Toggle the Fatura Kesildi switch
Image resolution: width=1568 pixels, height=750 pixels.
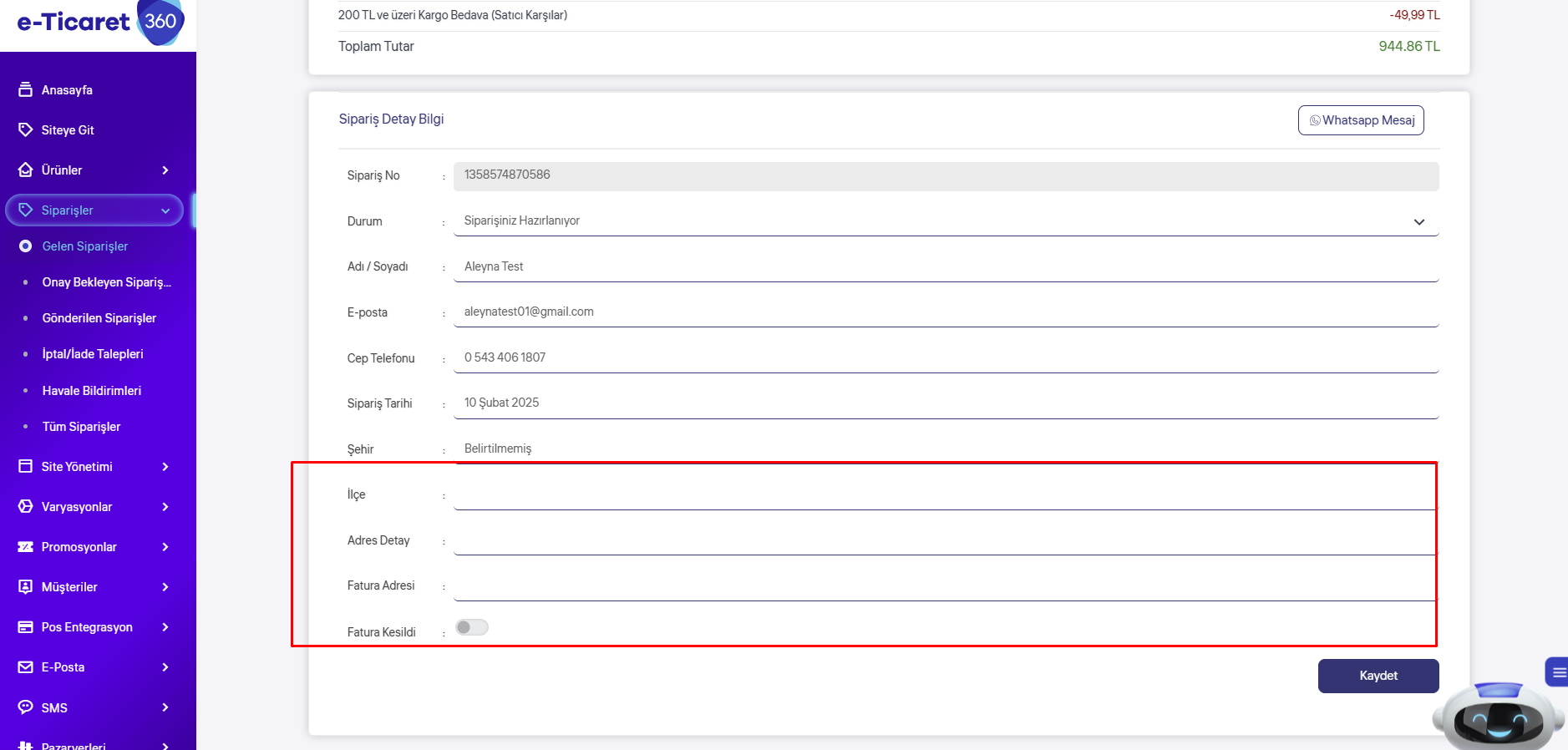(x=472, y=627)
